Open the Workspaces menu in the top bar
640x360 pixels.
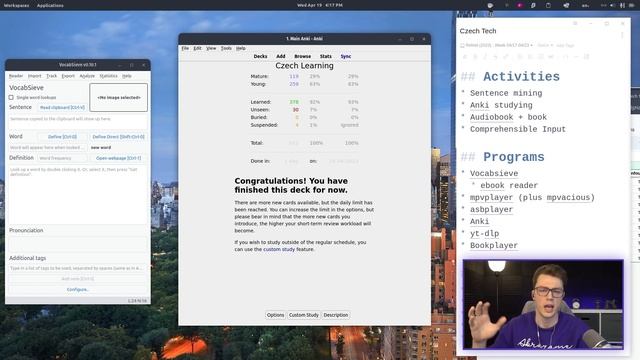pyautogui.click(x=16, y=5)
